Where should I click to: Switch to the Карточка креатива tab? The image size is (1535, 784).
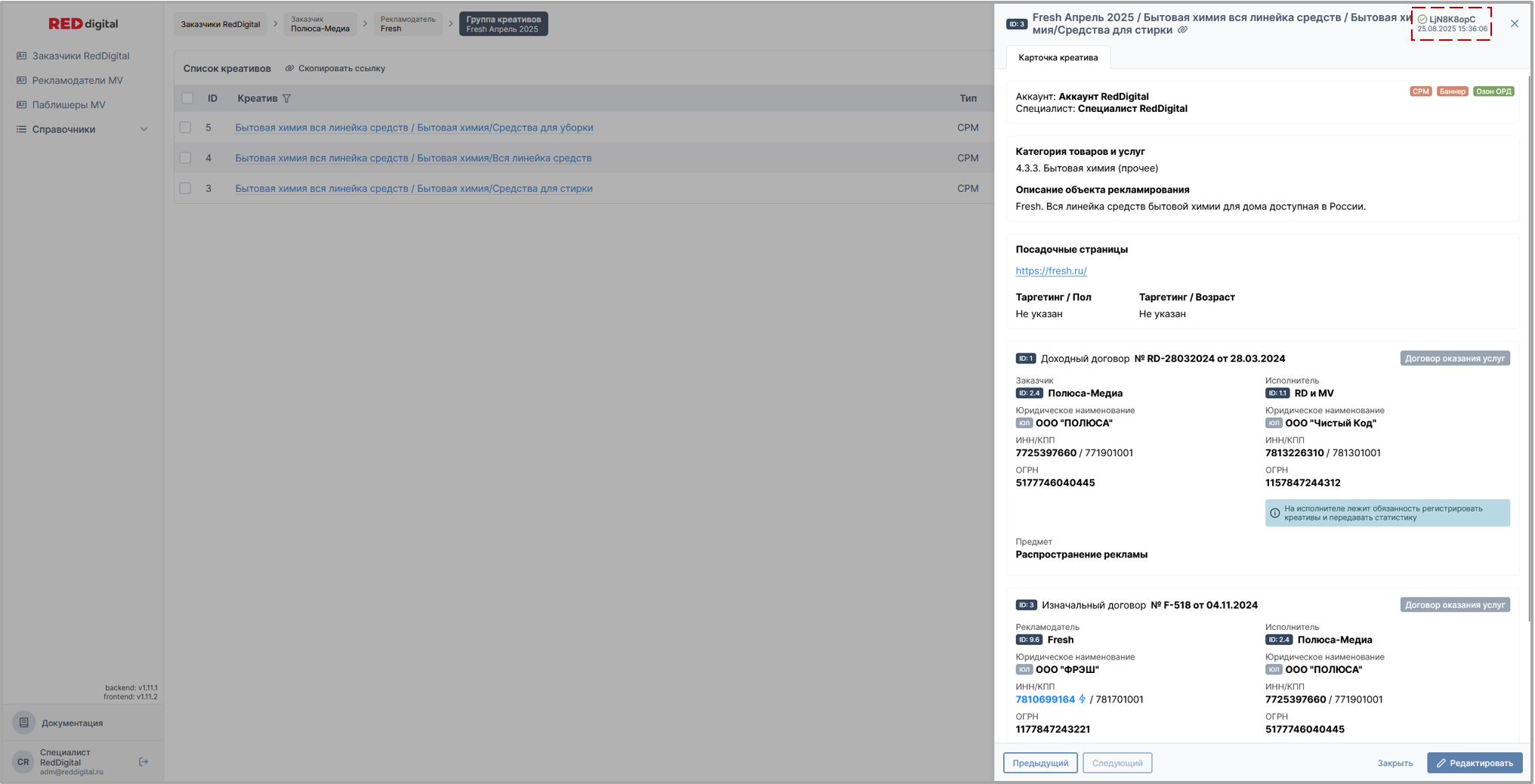(1058, 57)
